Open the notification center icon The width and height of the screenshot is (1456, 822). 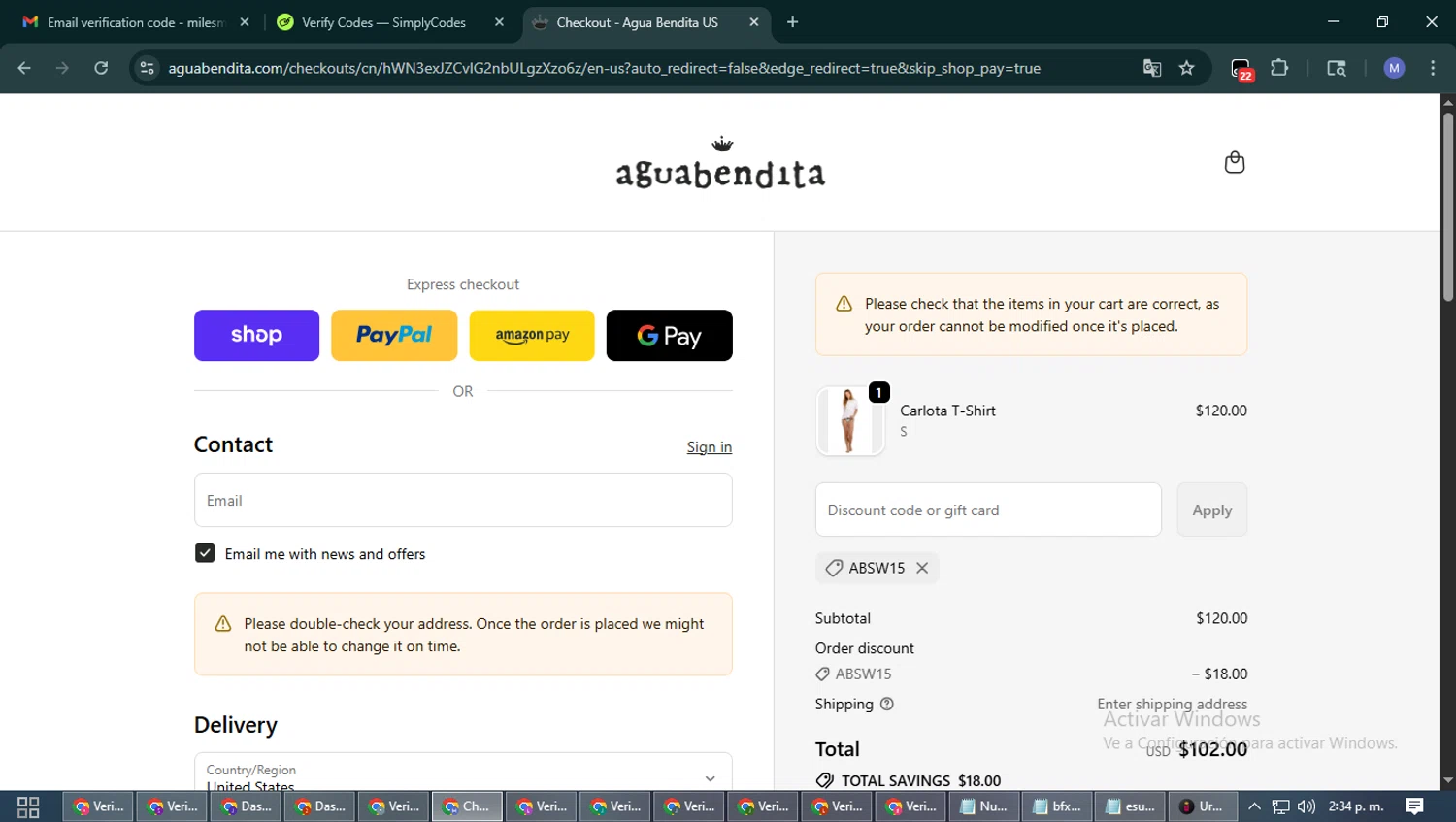click(1414, 806)
